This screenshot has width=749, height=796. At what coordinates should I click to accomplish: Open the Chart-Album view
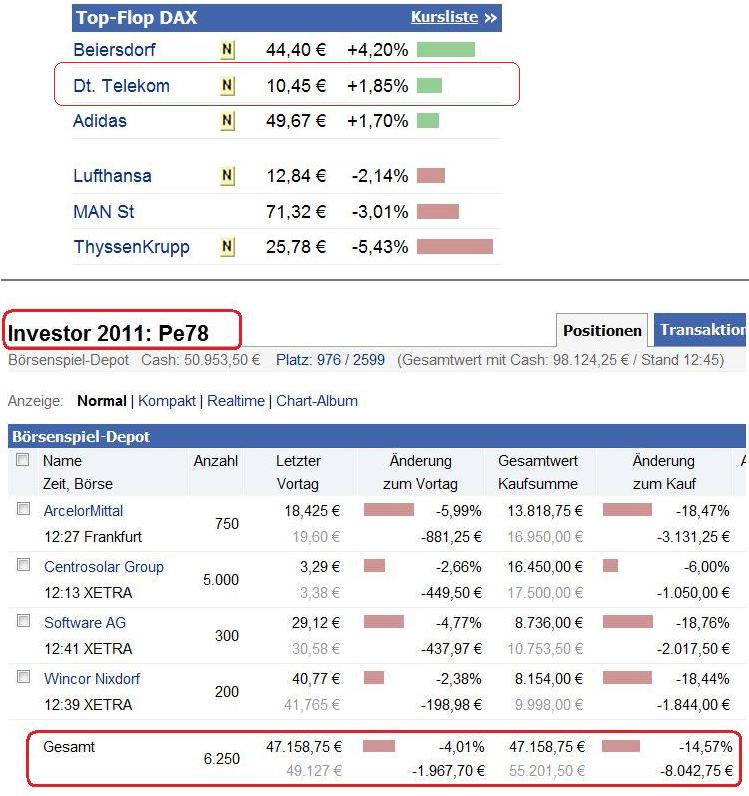[x=317, y=401]
